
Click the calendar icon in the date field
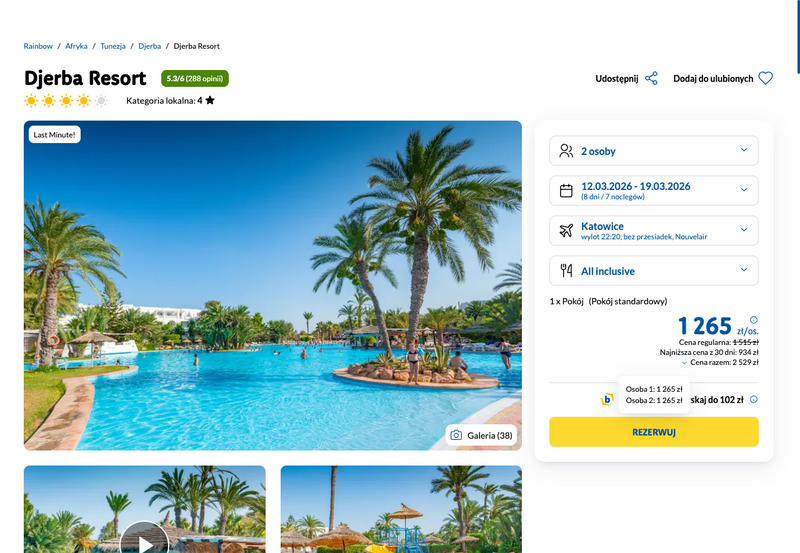click(566, 190)
